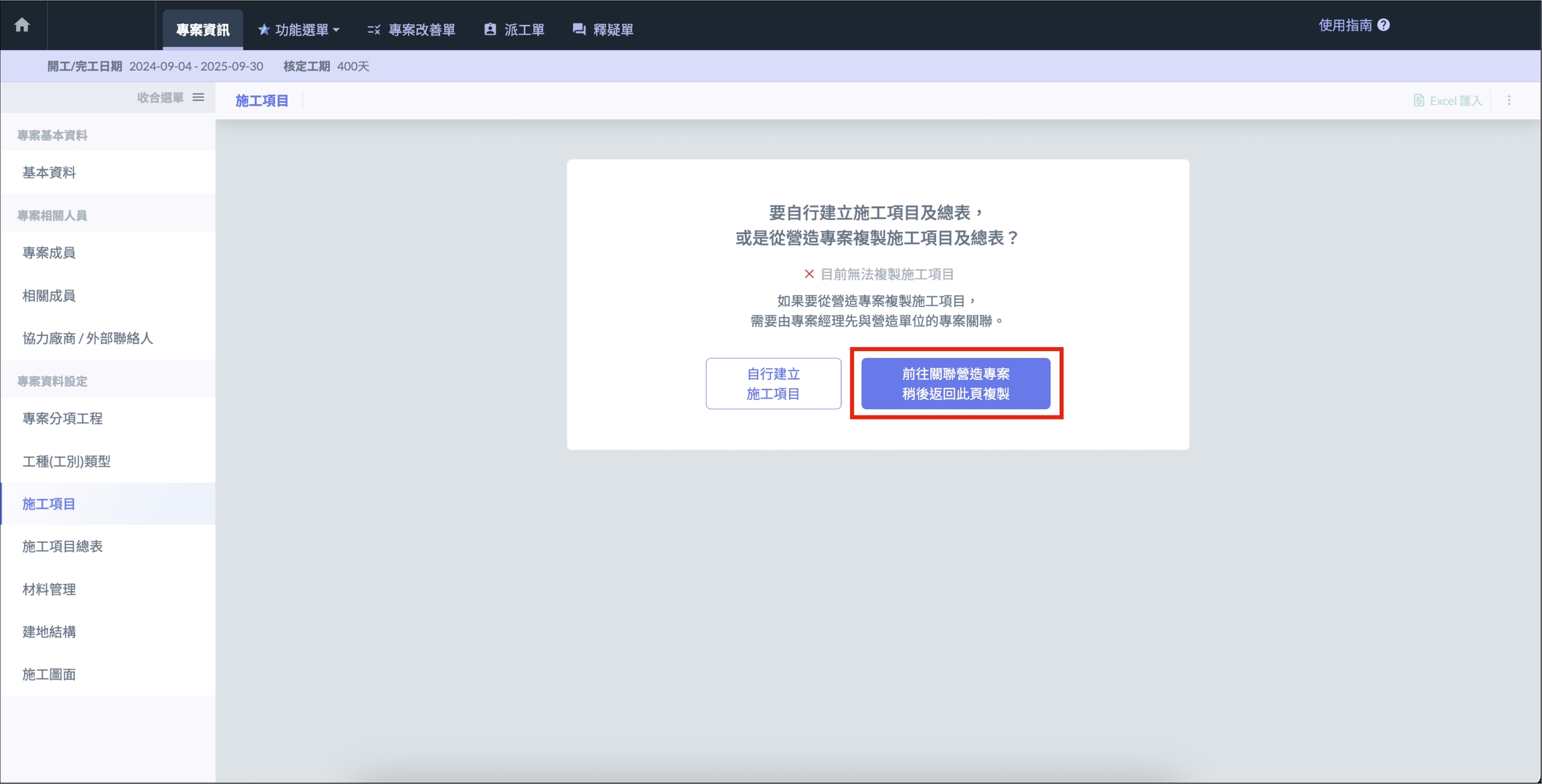The image size is (1542, 784).
Task: Click the 收合選單 hamburger icon
Action: click(x=199, y=98)
